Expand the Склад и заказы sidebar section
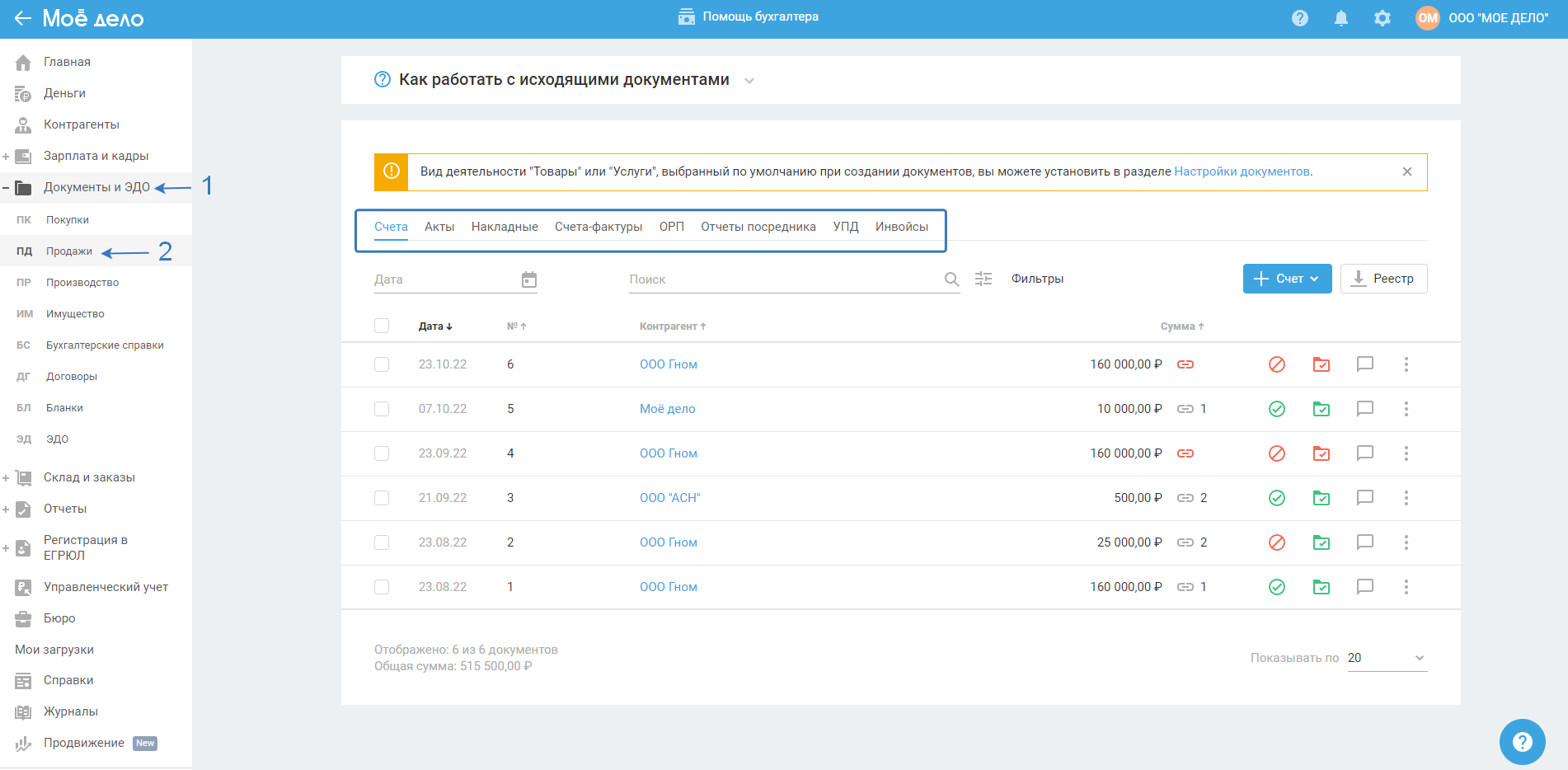Image resolution: width=1568 pixels, height=770 pixels. [x=7, y=478]
